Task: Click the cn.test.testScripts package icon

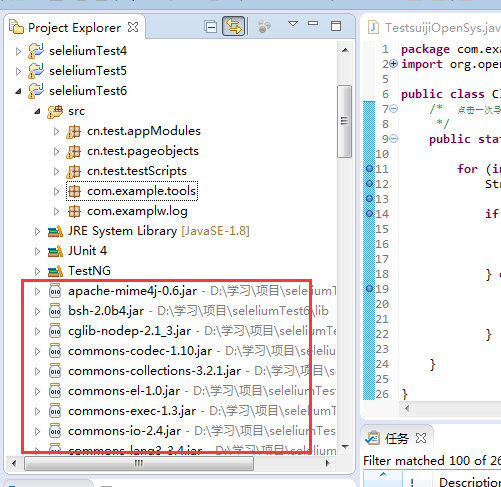Action: 74,172
